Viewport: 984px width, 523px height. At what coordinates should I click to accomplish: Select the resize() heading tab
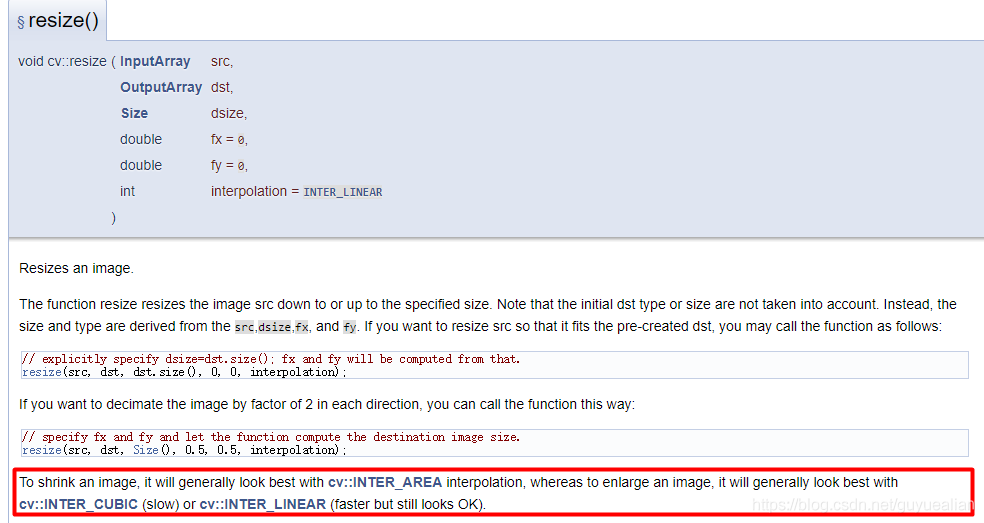coord(63,21)
